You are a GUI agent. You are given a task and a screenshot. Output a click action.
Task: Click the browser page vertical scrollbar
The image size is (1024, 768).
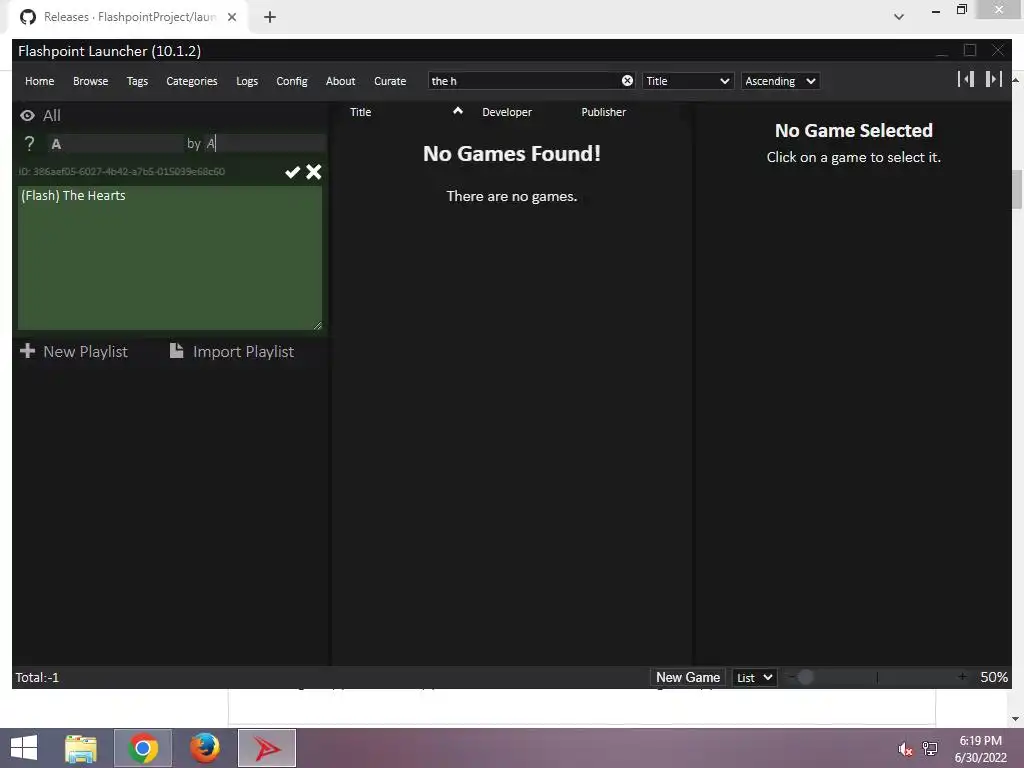pos(1017,189)
